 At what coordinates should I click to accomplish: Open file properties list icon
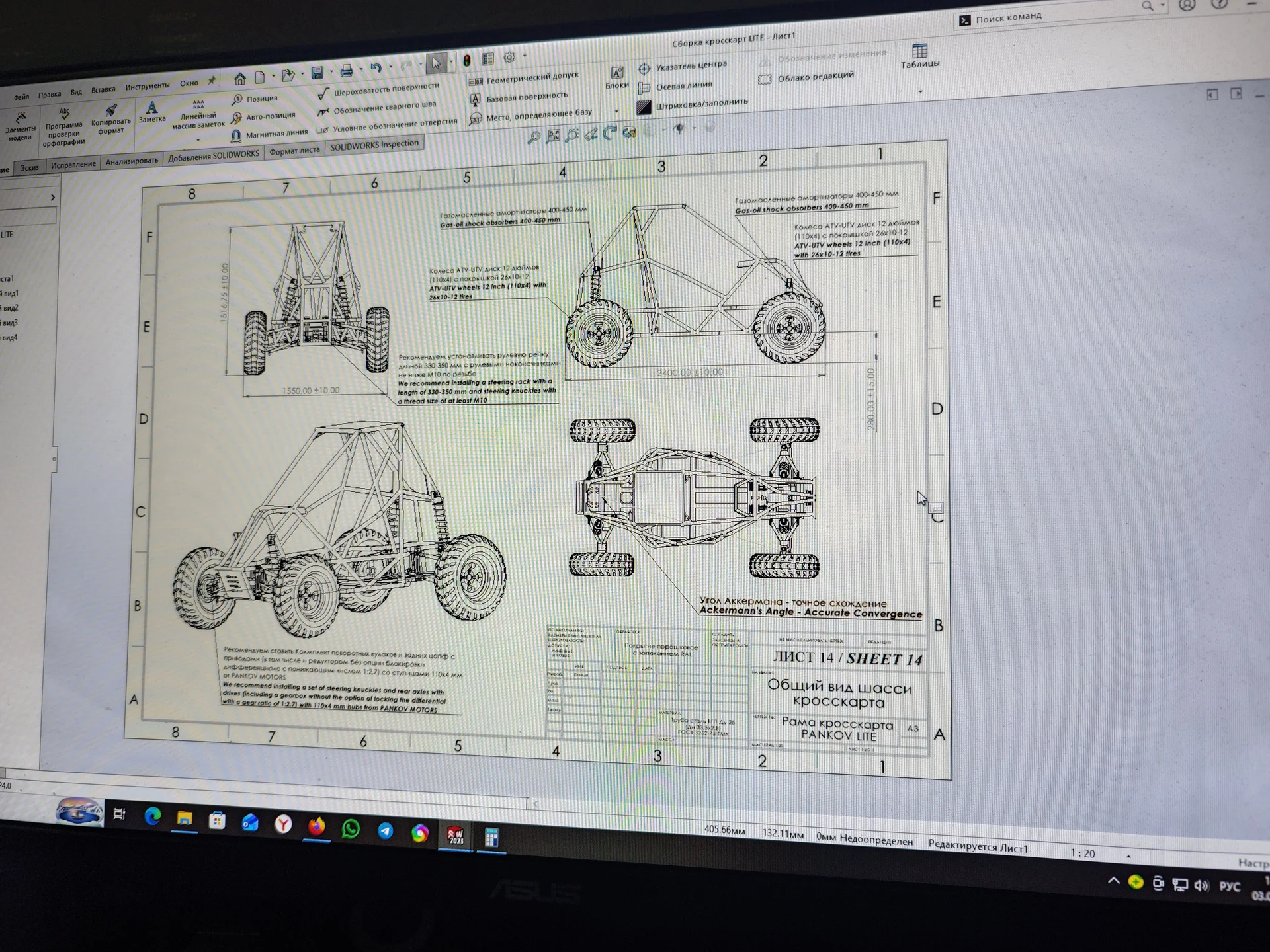click(x=488, y=59)
